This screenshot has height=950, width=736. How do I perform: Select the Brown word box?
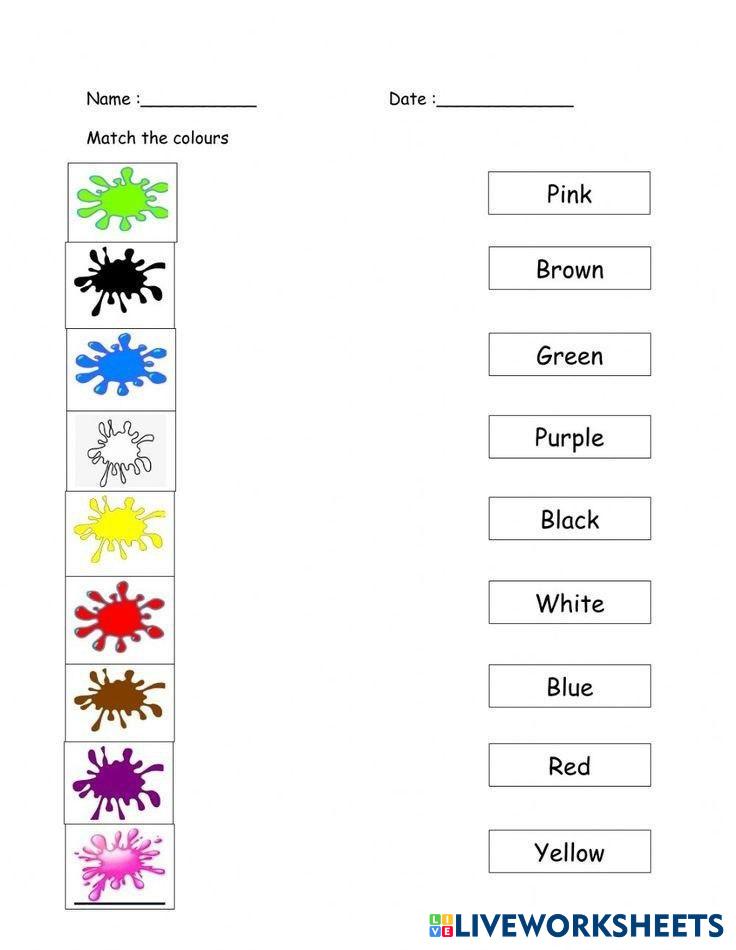569,269
